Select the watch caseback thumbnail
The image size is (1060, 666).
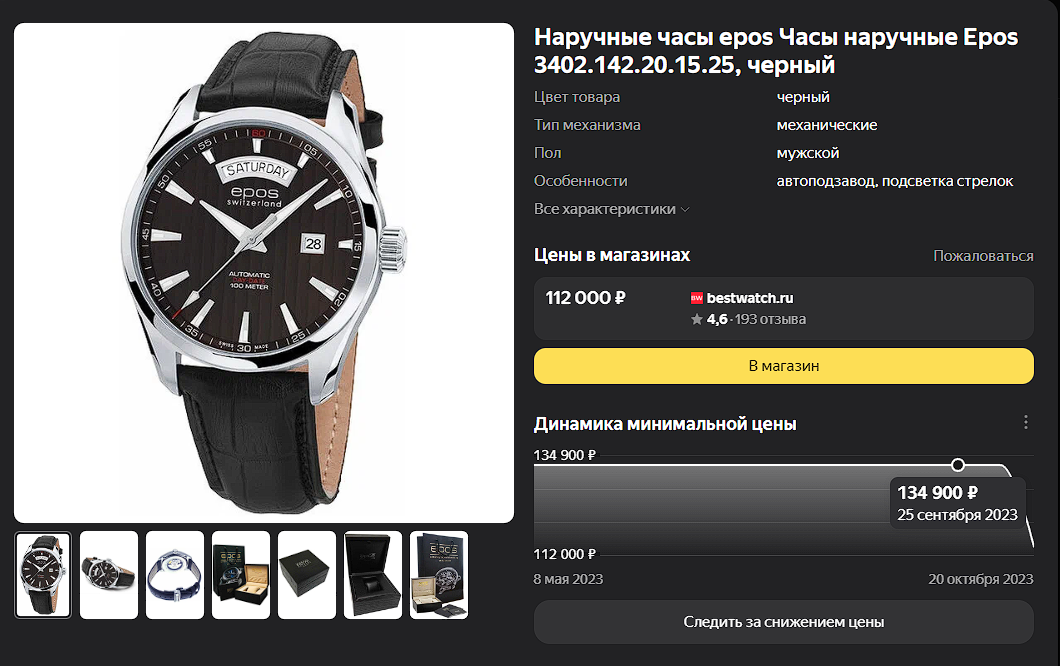tap(174, 575)
